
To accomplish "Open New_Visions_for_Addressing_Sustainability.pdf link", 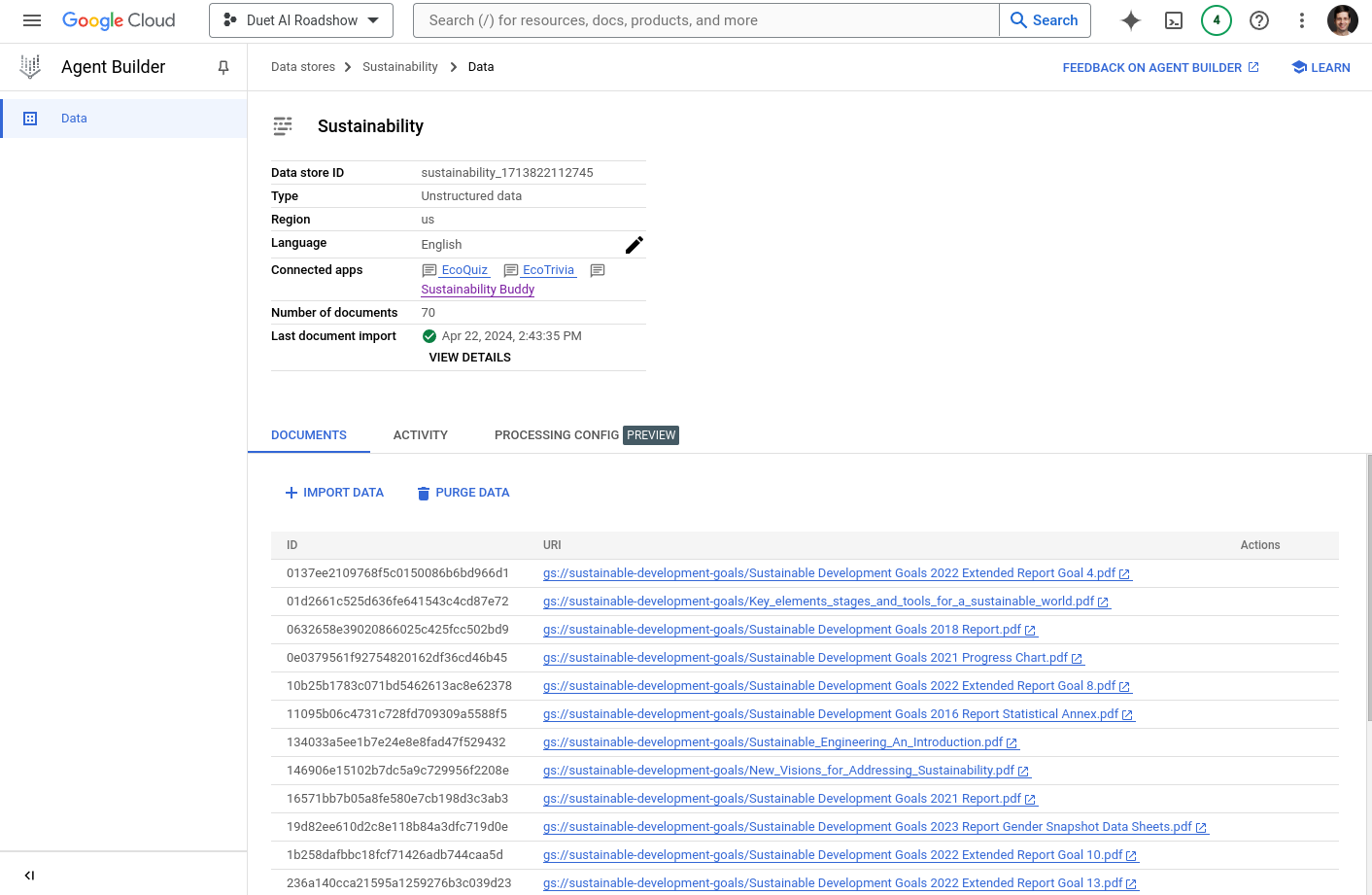I will pyautogui.click(x=778, y=771).
